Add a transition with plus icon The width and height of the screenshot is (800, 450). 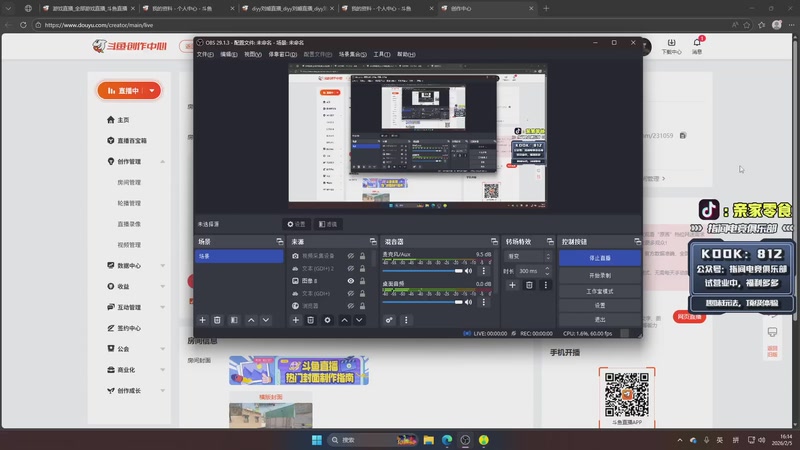tap(512, 285)
